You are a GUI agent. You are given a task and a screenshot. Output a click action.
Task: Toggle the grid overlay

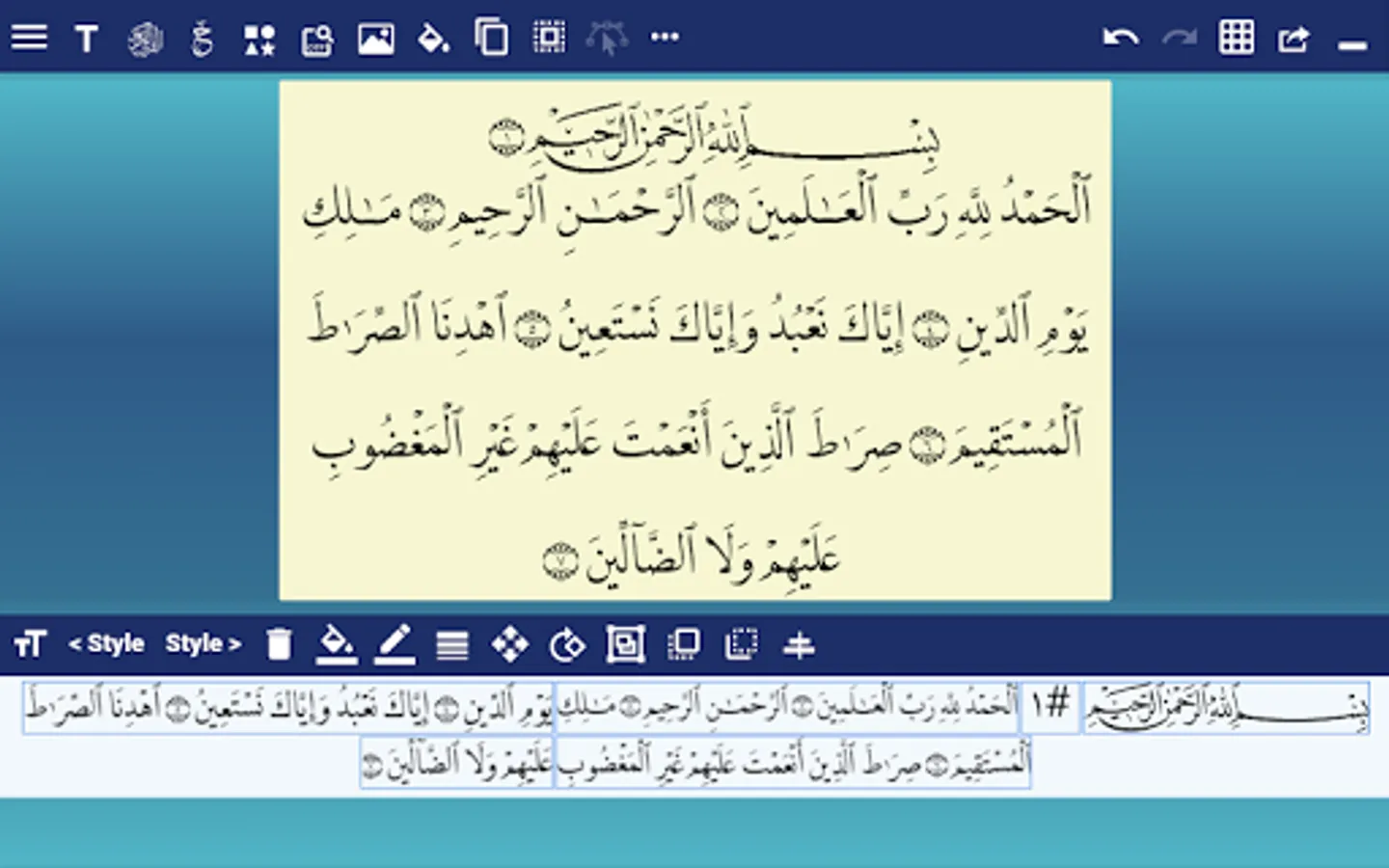click(x=1237, y=39)
